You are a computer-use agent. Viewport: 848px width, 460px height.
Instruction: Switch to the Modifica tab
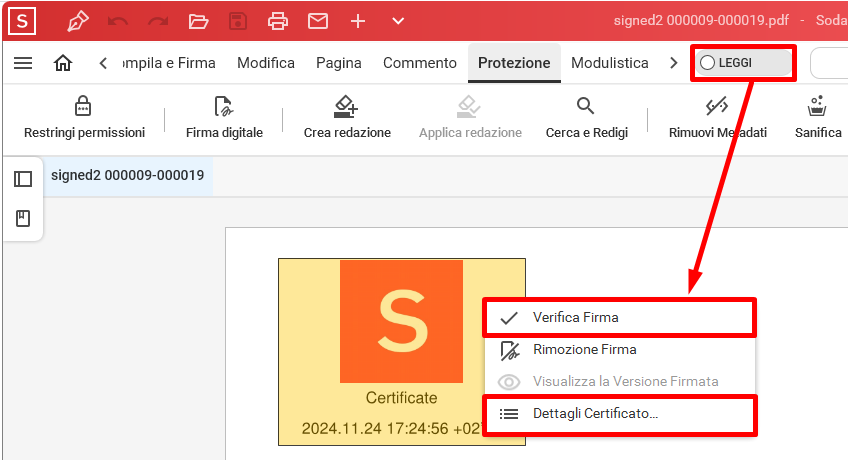266,63
